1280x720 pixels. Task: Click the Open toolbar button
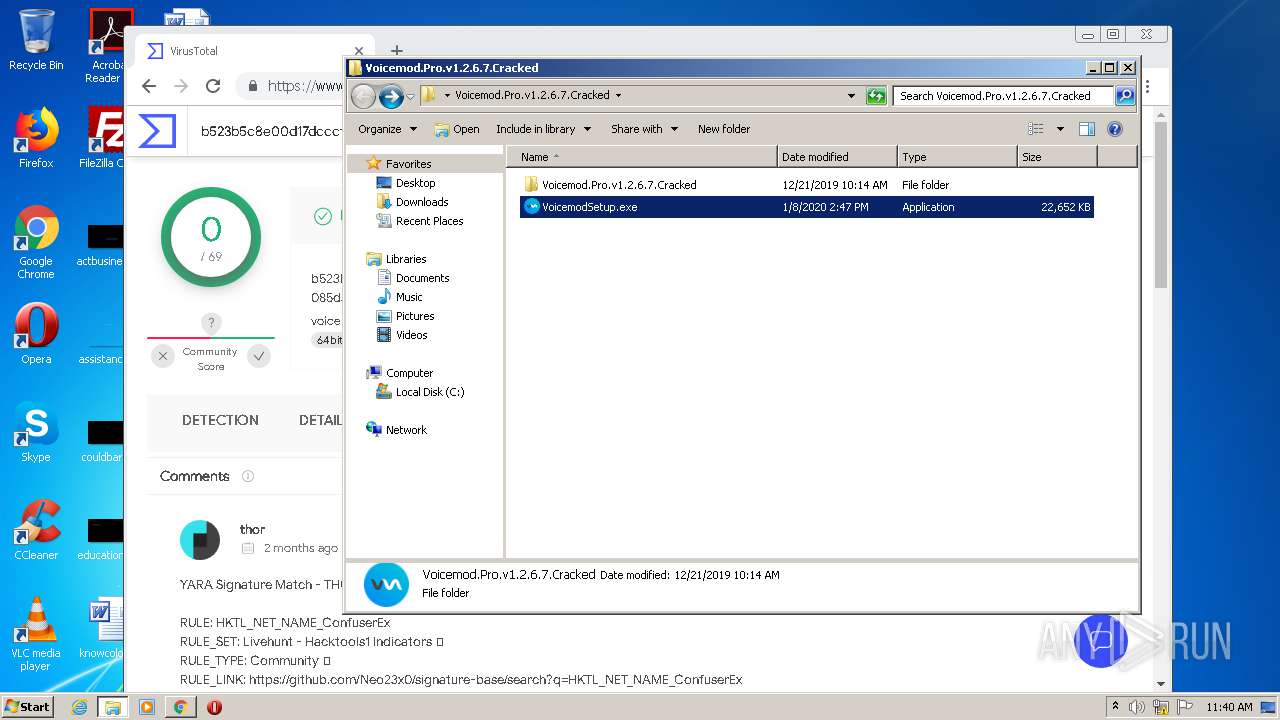click(457, 129)
